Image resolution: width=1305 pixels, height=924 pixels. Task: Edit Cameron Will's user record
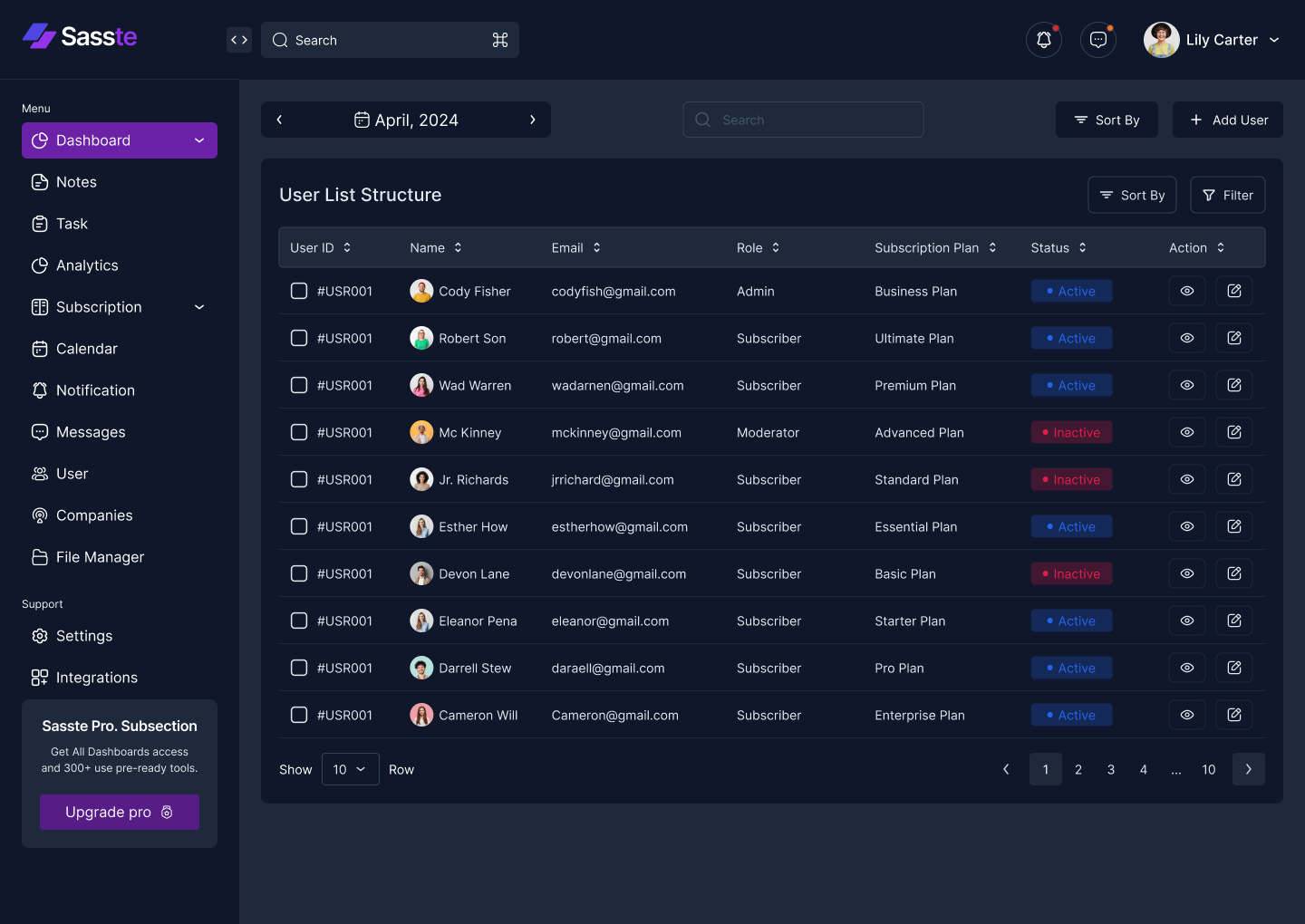(x=1234, y=715)
